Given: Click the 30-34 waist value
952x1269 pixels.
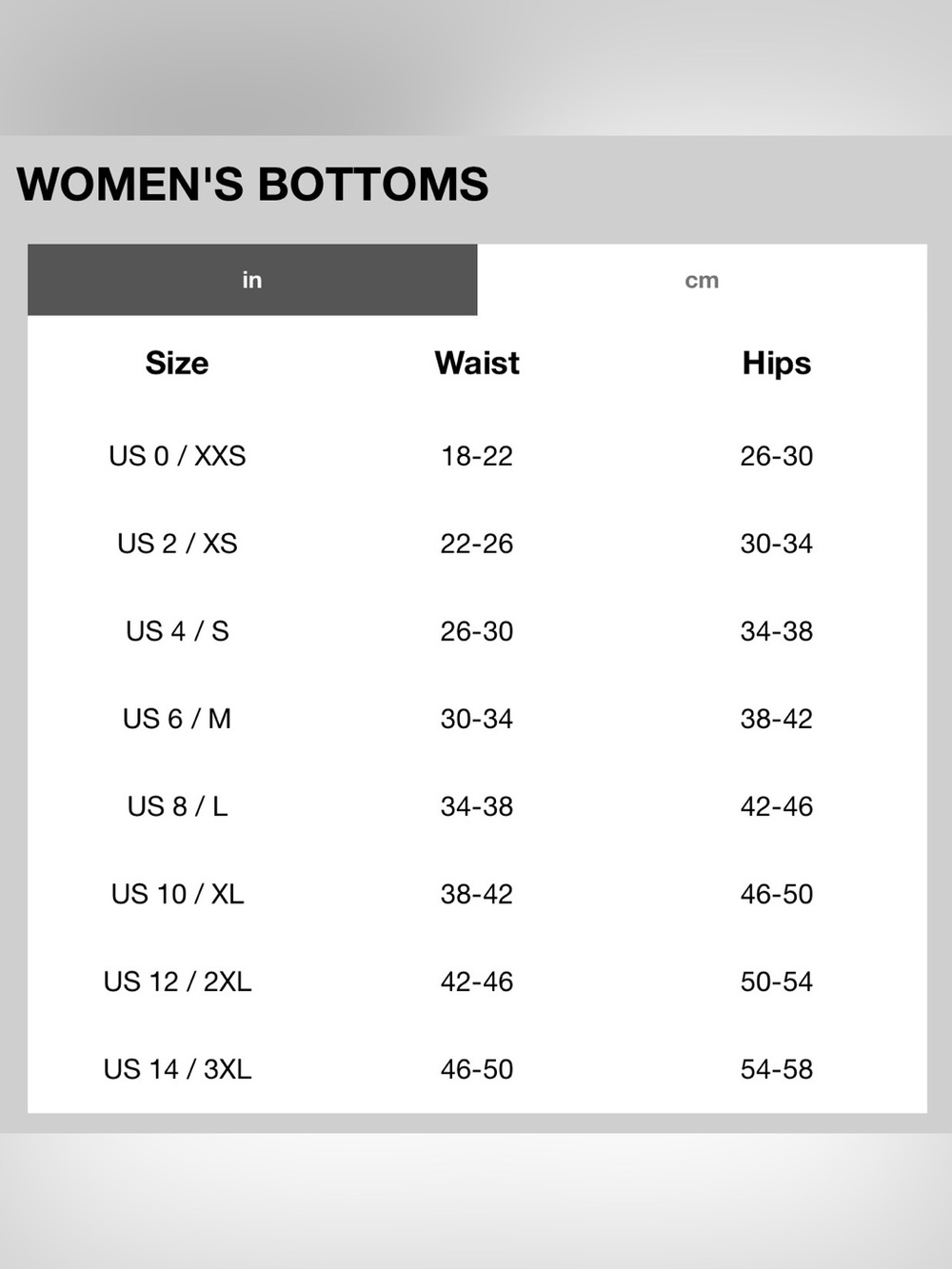Looking at the screenshot, I should tap(477, 719).
